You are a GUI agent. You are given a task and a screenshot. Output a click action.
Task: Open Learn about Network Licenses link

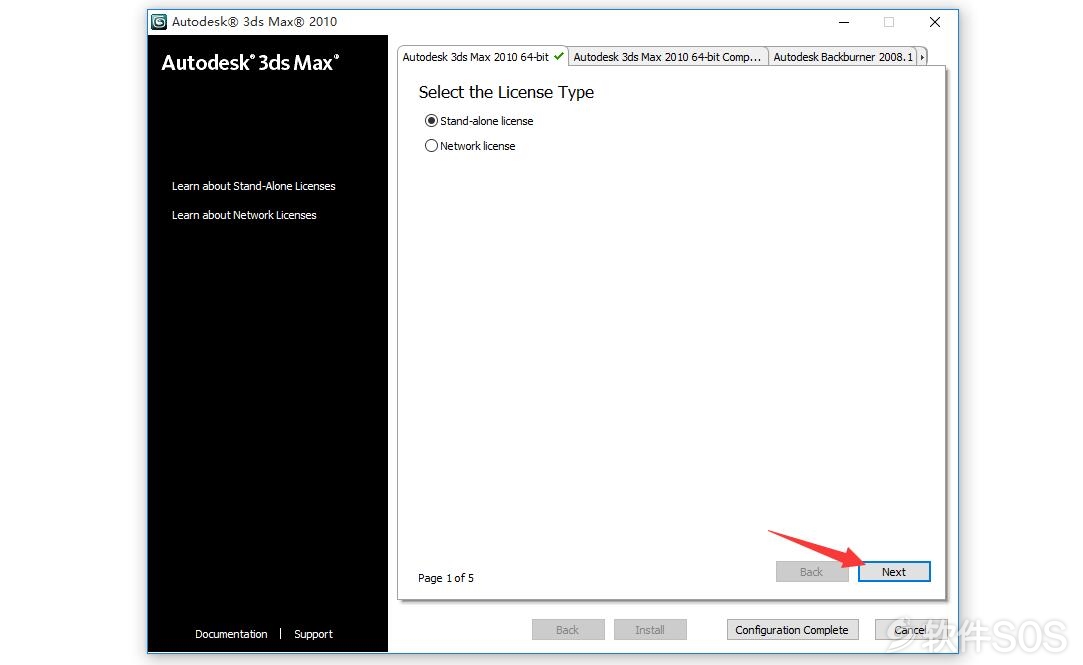(244, 215)
